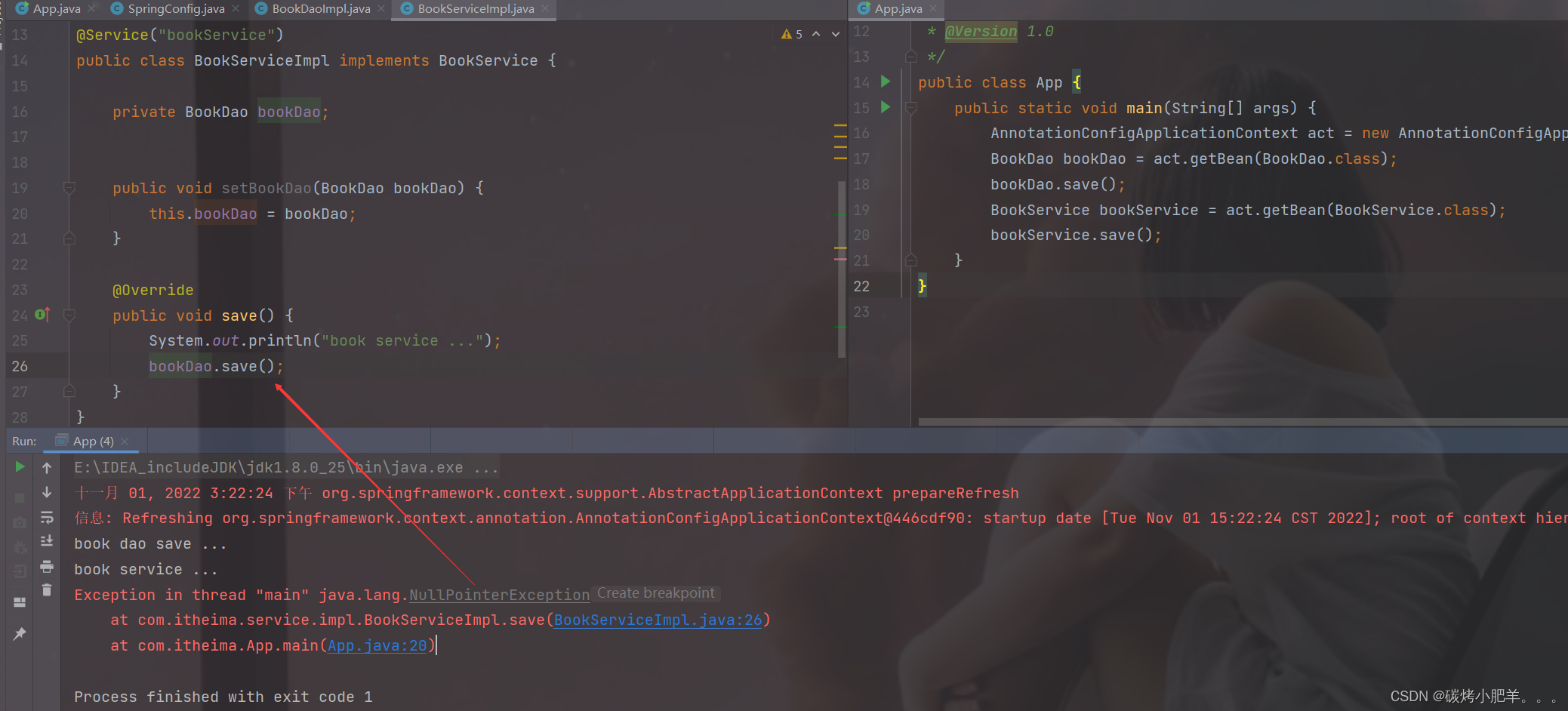
Task: Open the left App.java tab
Action: [x=57, y=9]
